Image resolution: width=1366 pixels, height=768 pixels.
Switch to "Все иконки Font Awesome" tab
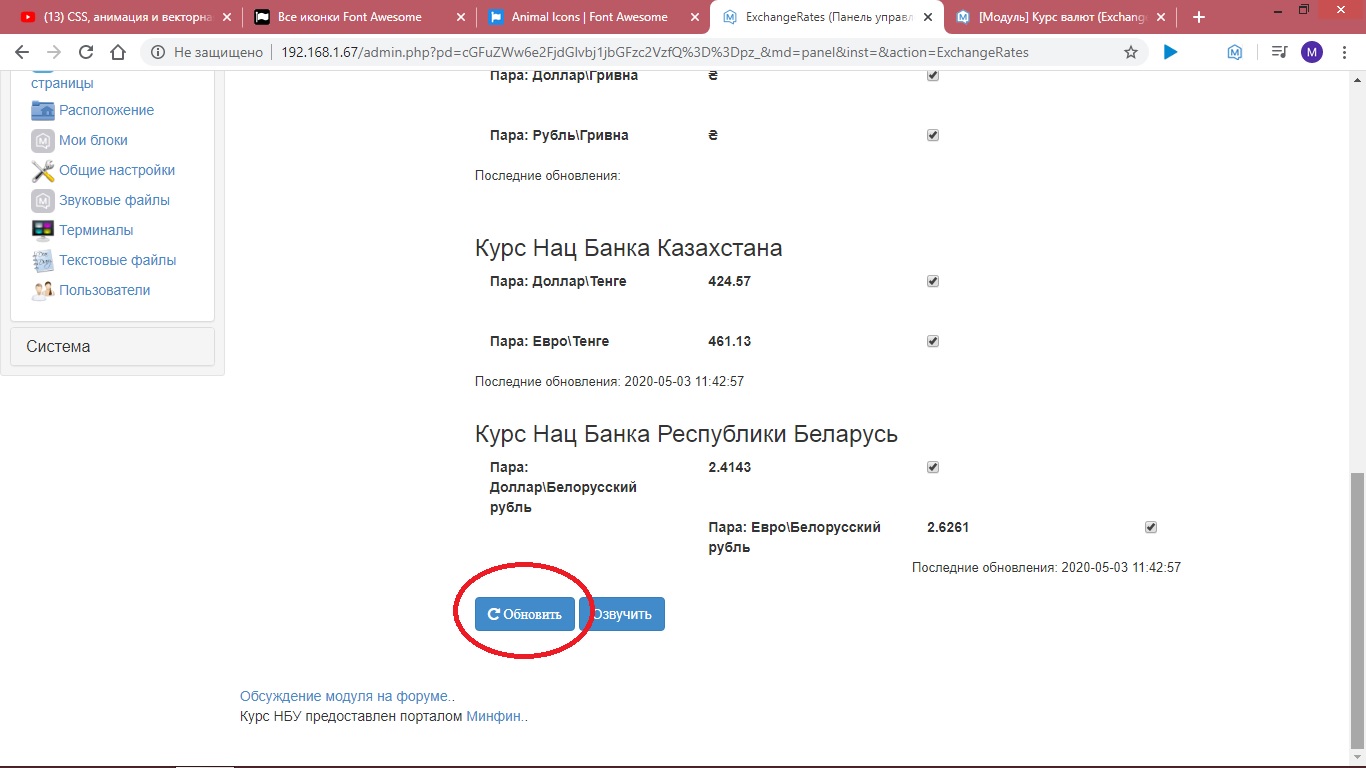[360, 17]
